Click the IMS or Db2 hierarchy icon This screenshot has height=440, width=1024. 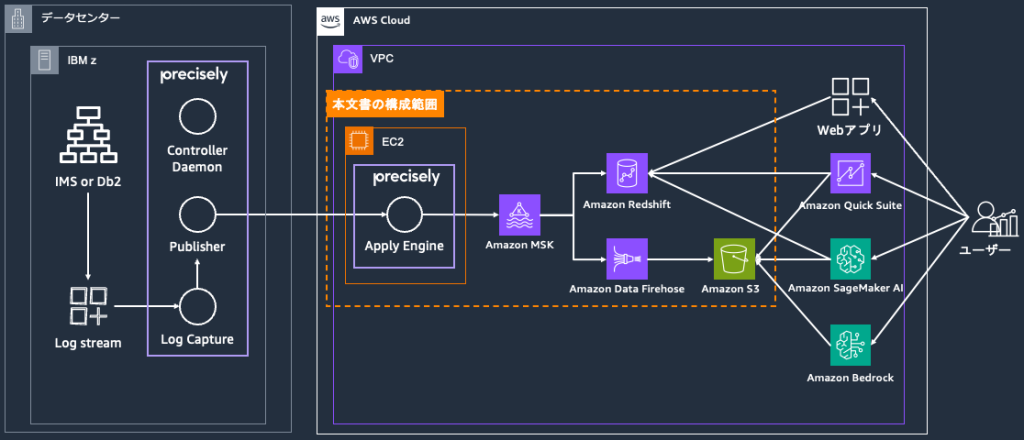86,134
